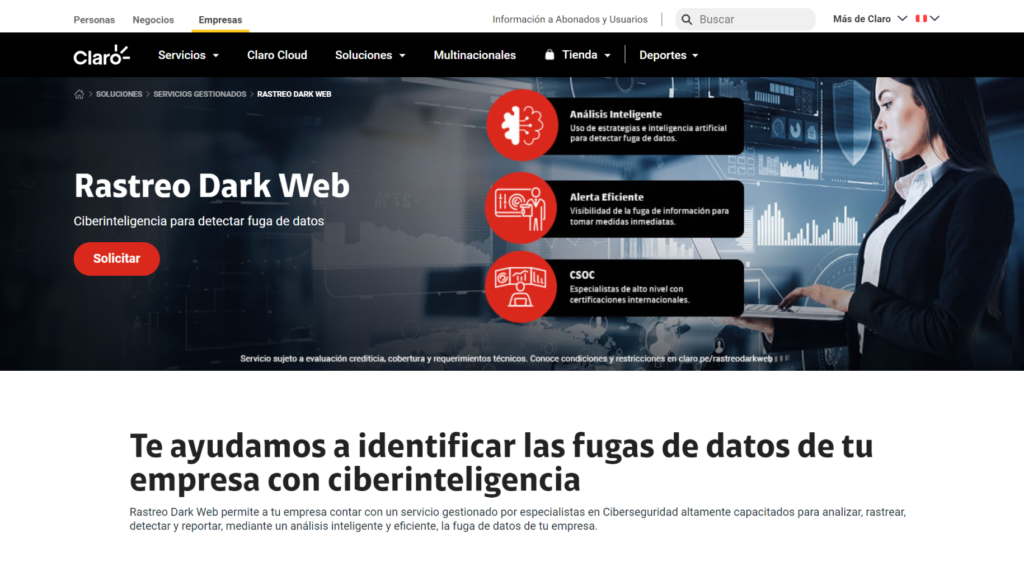
Task: Click the search magnifier icon
Action: 686,19
